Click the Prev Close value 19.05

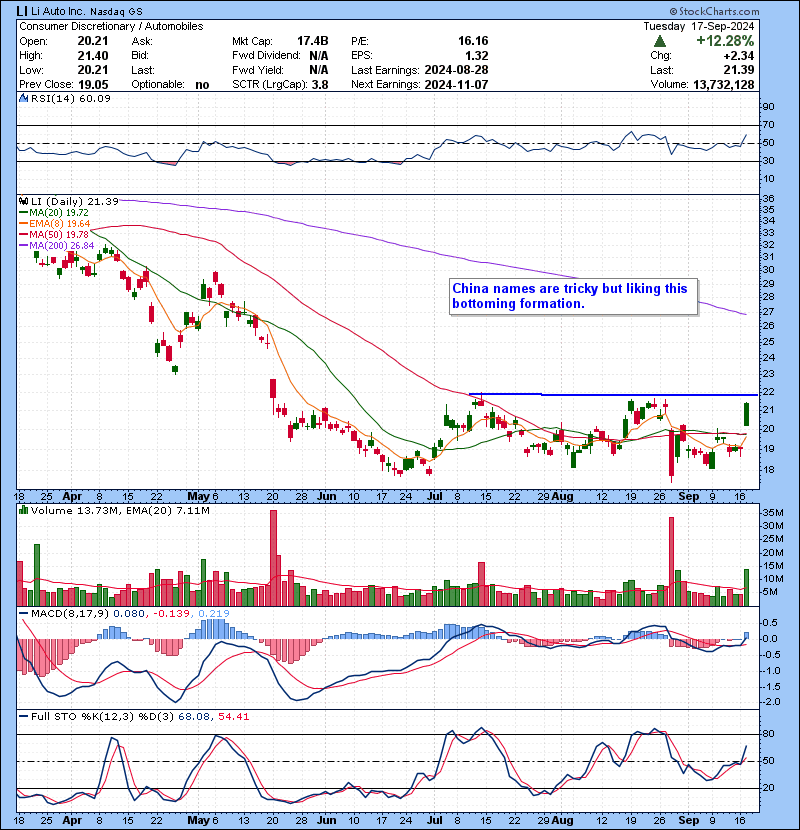[93, 85]
